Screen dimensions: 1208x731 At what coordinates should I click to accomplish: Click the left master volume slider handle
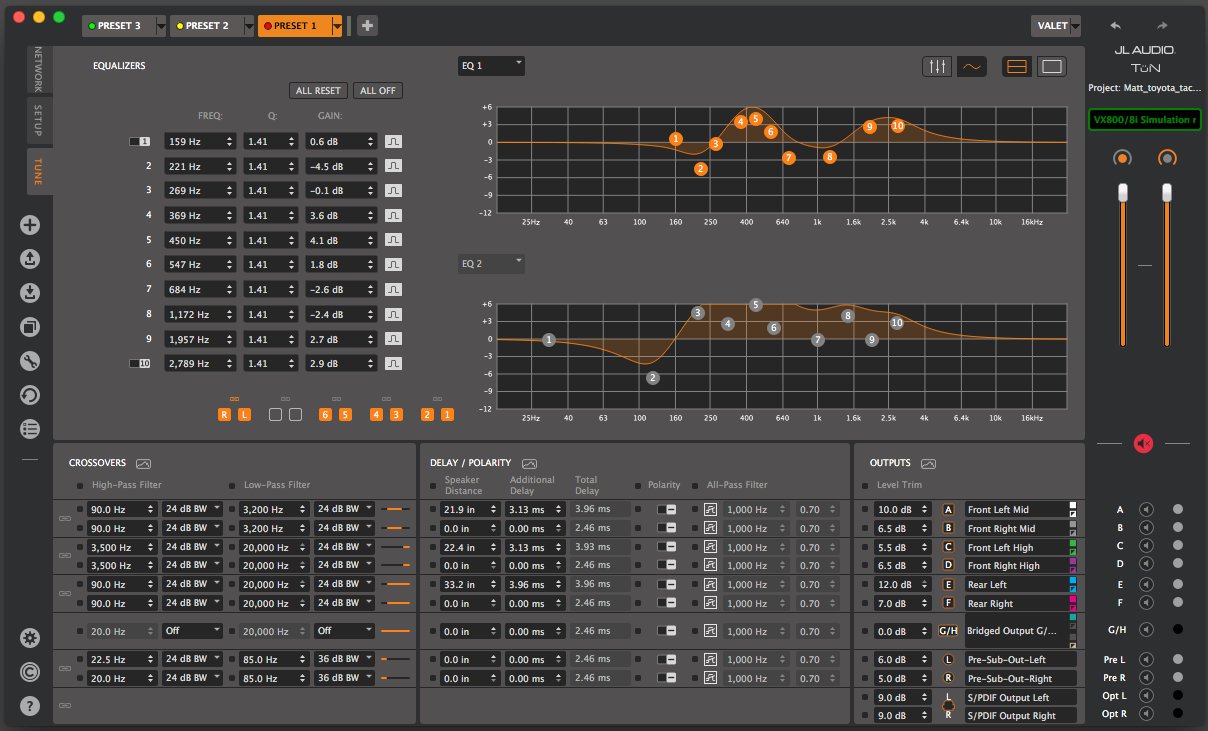1122,193
